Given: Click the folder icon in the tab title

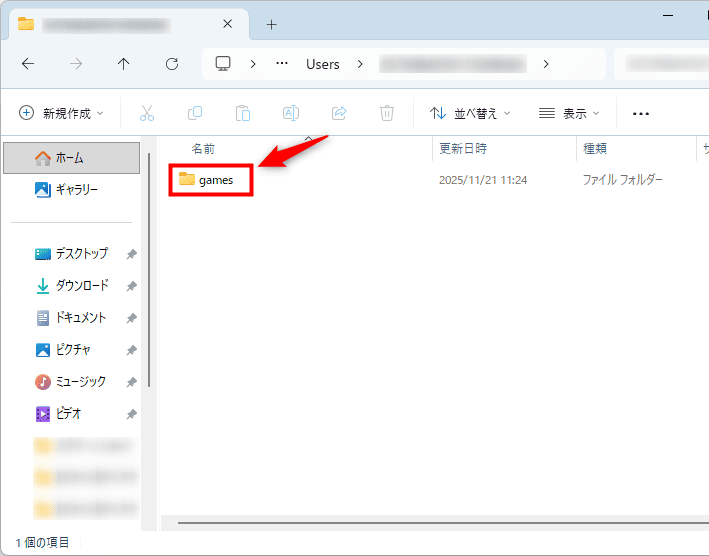Looking at the screenshot, I should 26,24.
